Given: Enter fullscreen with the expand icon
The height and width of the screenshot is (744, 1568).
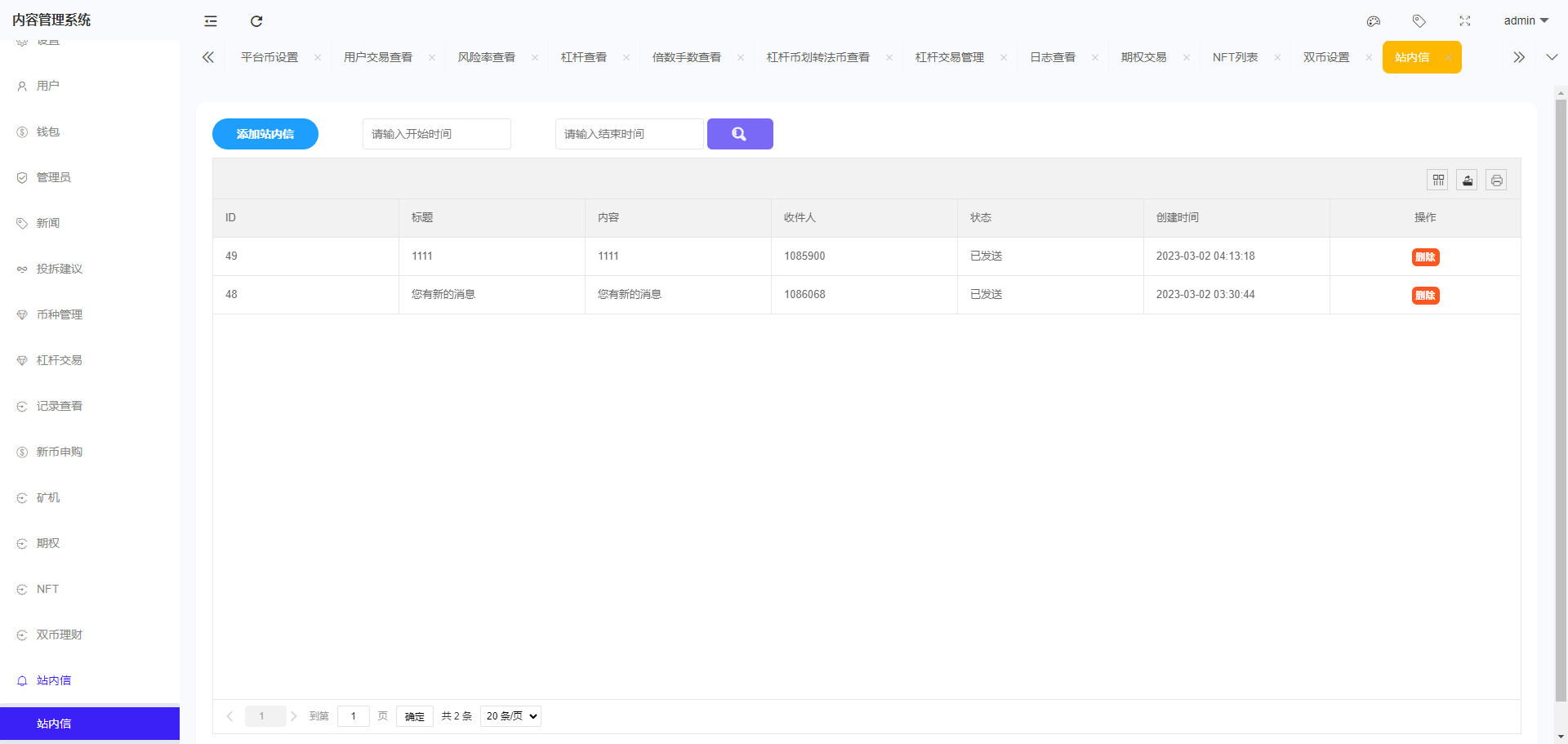Looking at the screenshot, I should tap(1464, 21).
